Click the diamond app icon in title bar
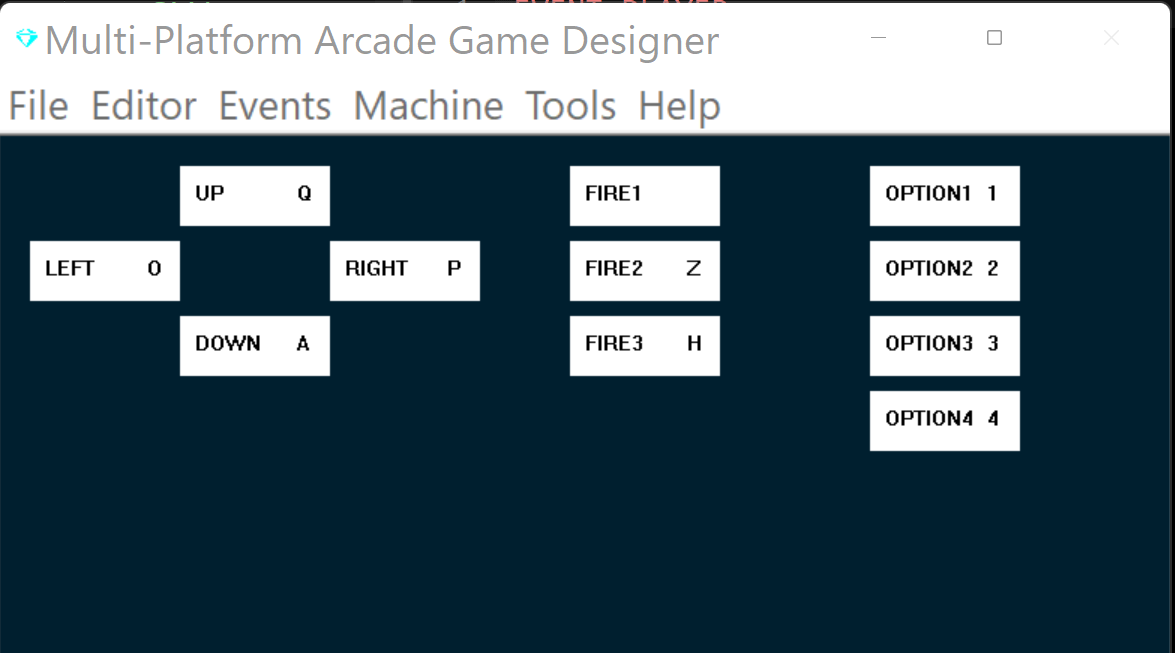1175x653 pixels. click(x=26, y=38)
